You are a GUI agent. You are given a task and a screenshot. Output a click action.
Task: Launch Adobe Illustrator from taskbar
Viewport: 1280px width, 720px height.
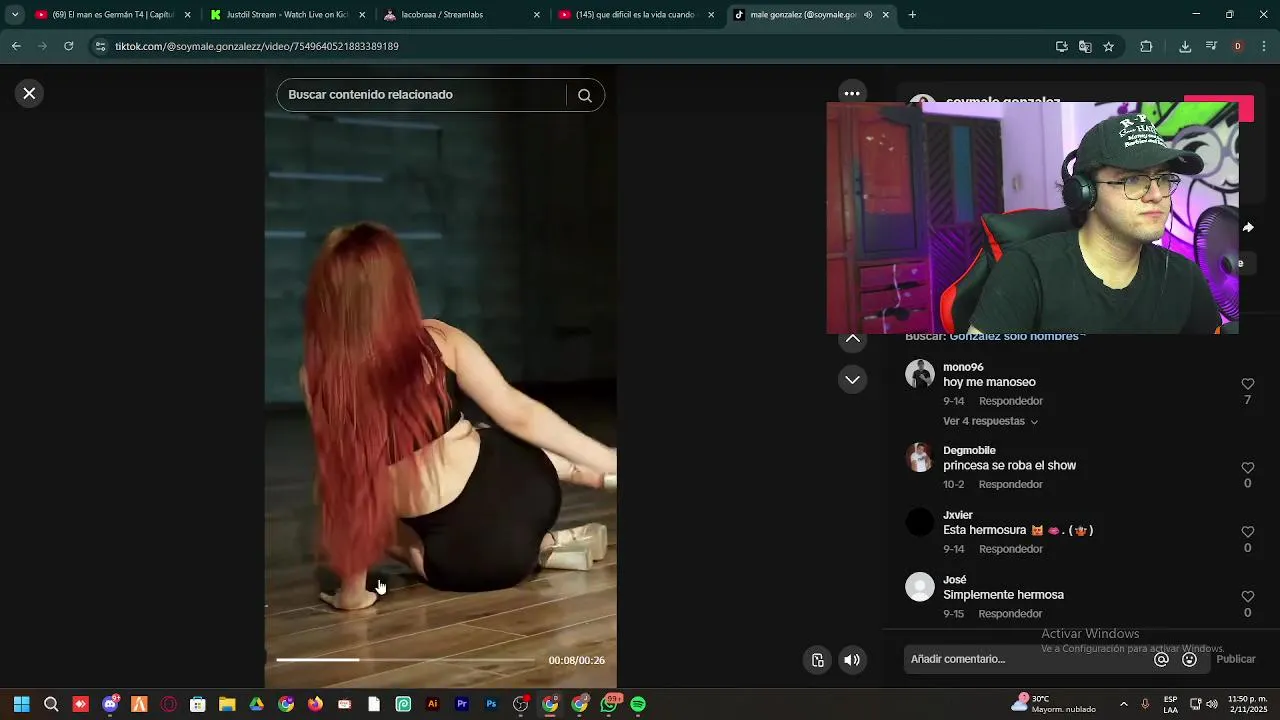click(432, 704)
